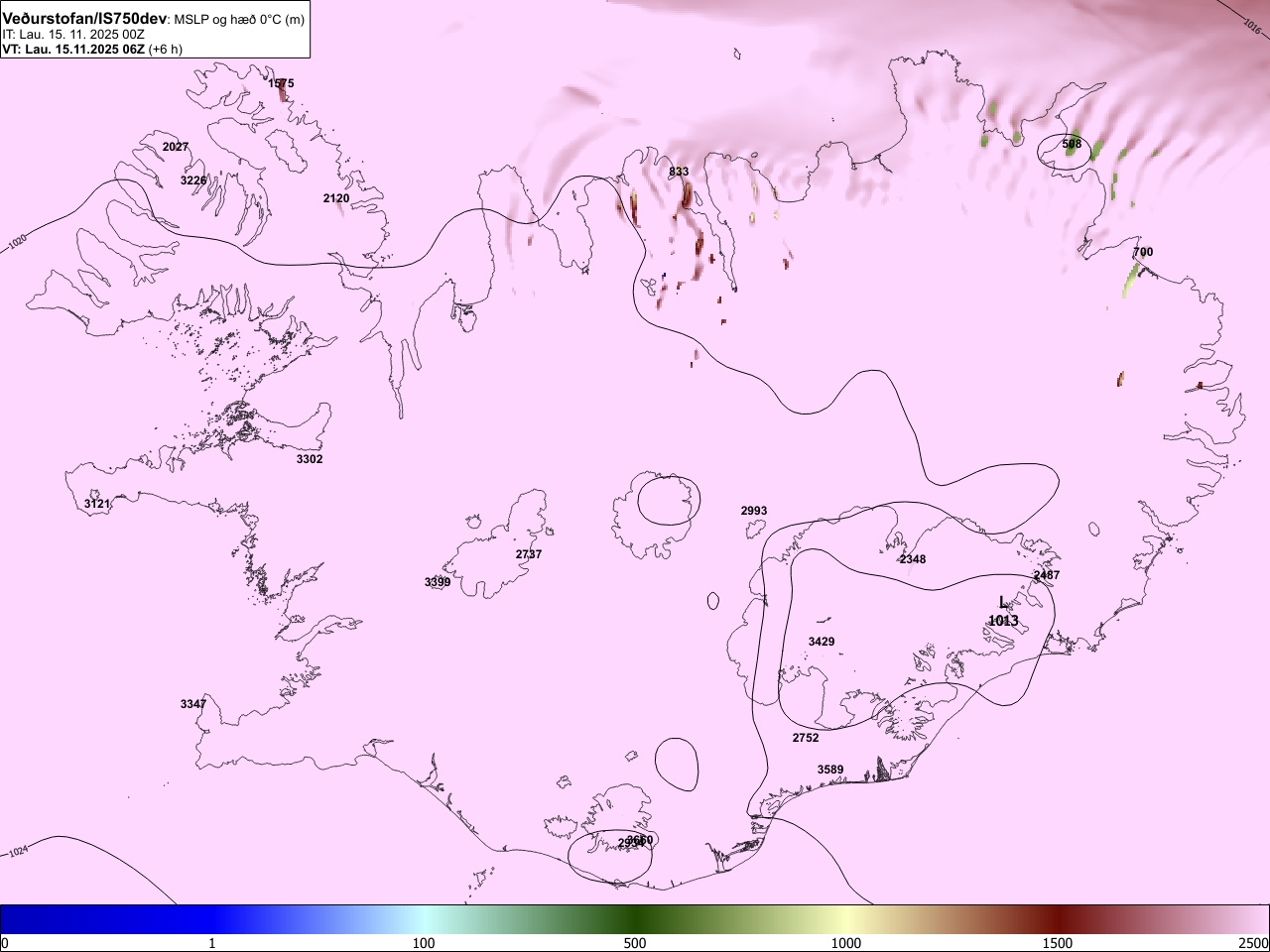Select the 2348 height label

tap(913, 559)
